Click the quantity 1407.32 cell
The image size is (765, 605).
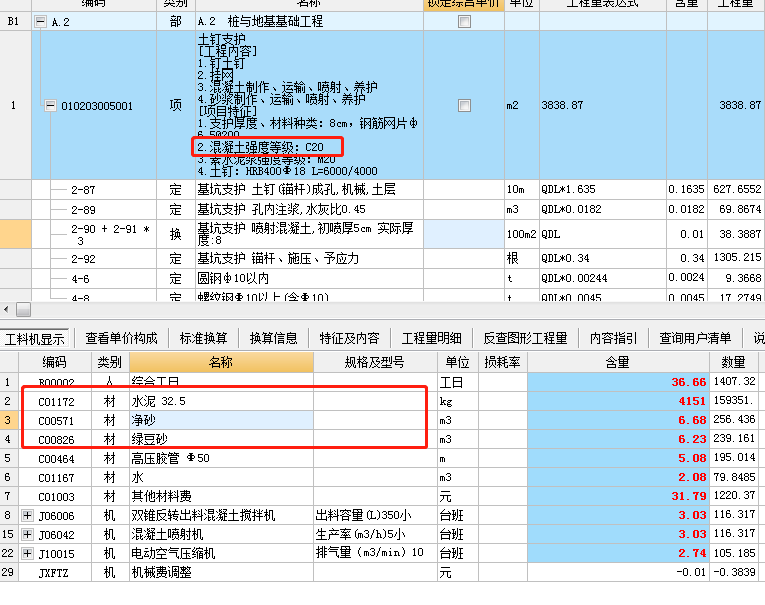734,381
